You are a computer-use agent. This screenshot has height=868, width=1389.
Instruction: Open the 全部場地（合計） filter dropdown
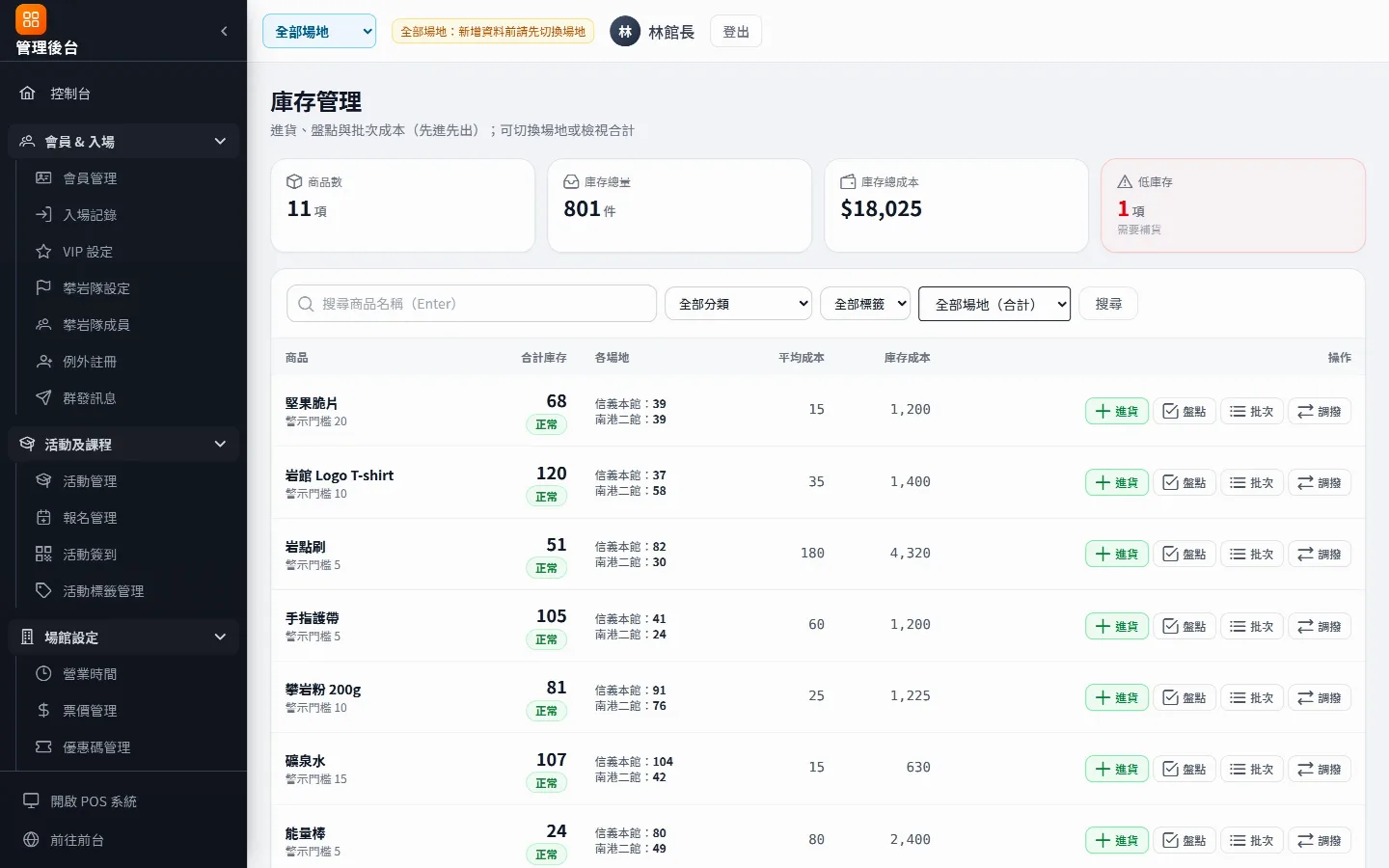pyautogui.click(x=994, y=304)
